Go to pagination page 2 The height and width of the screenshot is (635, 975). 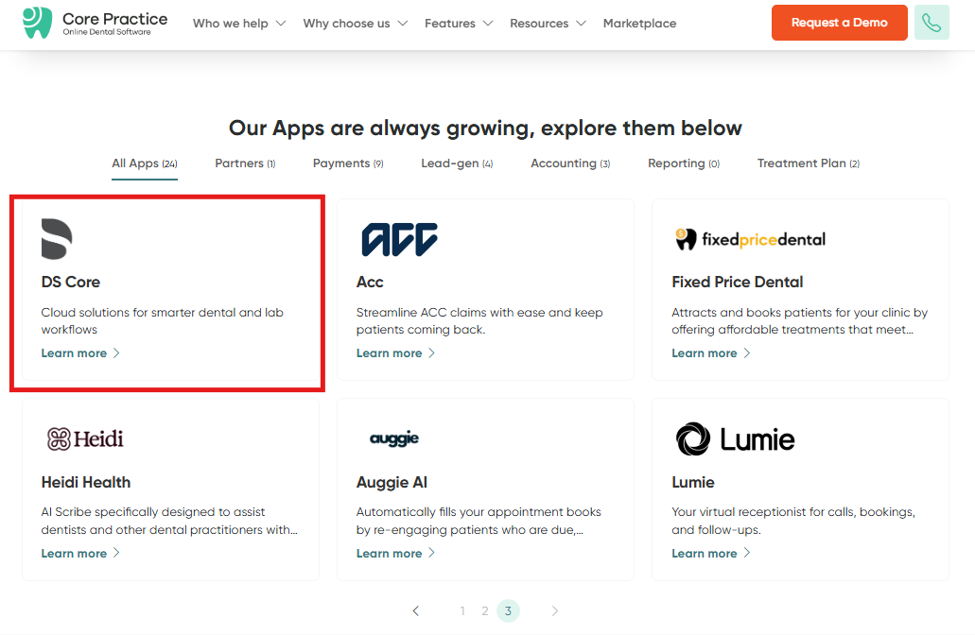pos(484,611)
